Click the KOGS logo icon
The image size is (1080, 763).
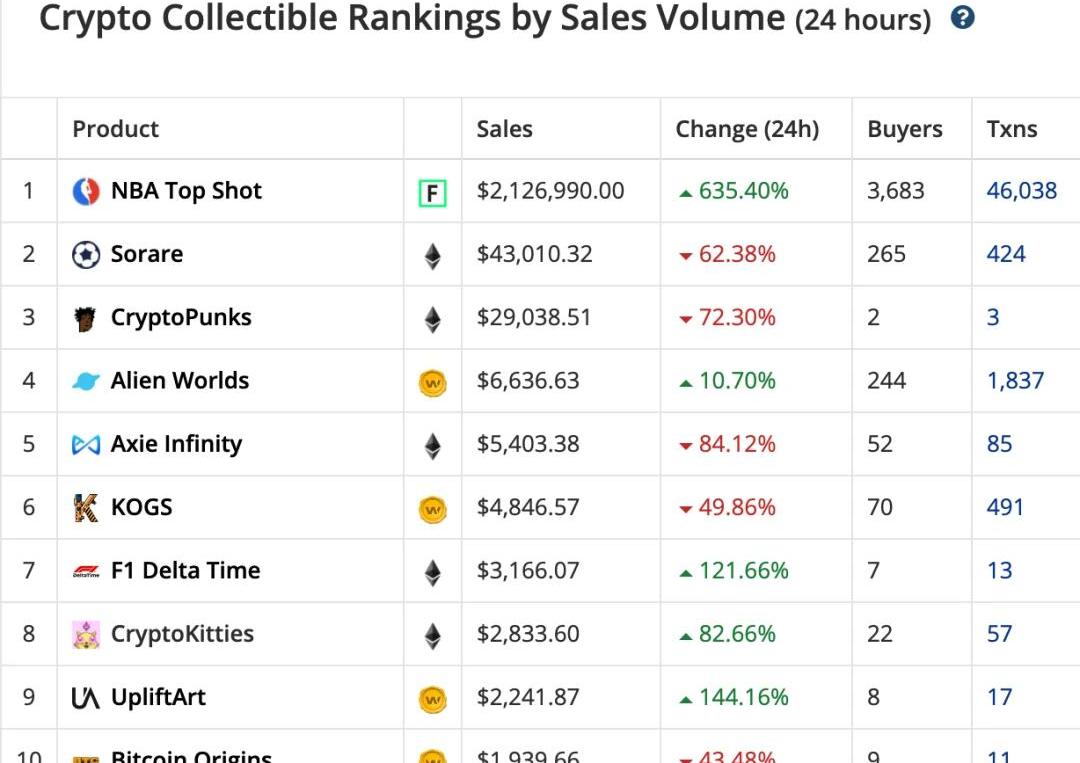click(x=86, y=508)
